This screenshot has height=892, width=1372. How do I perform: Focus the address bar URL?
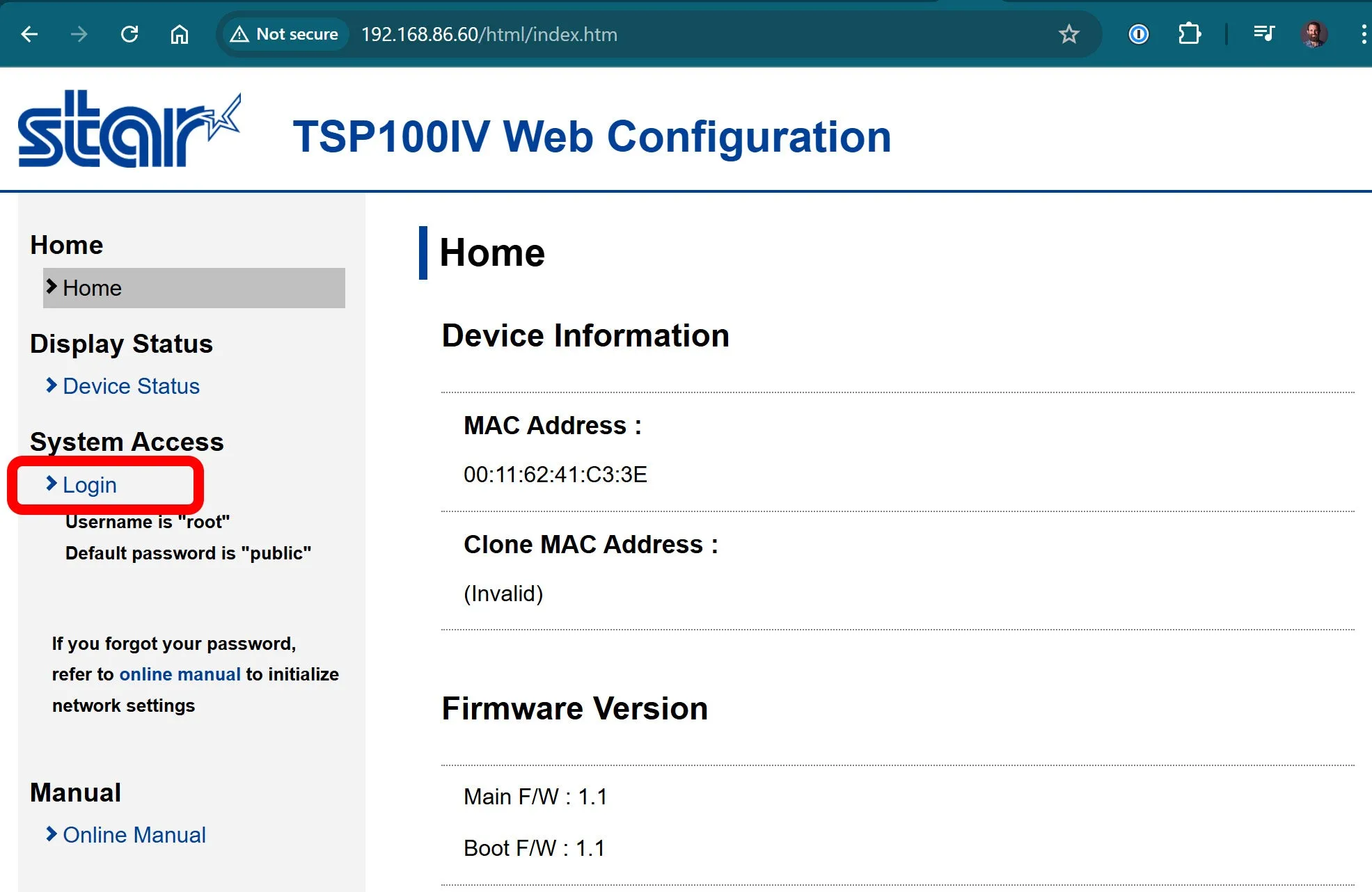pyautogui.click(x=489, y=35)
